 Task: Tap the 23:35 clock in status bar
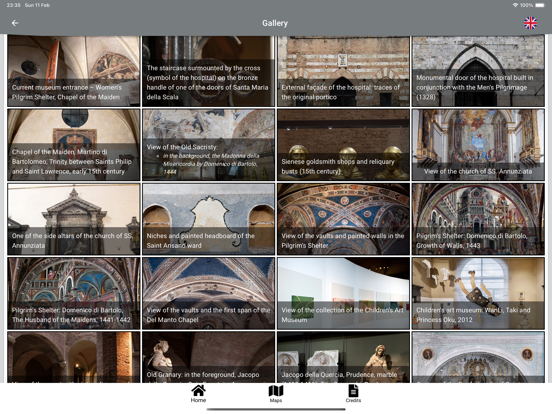tap(13, 5)
